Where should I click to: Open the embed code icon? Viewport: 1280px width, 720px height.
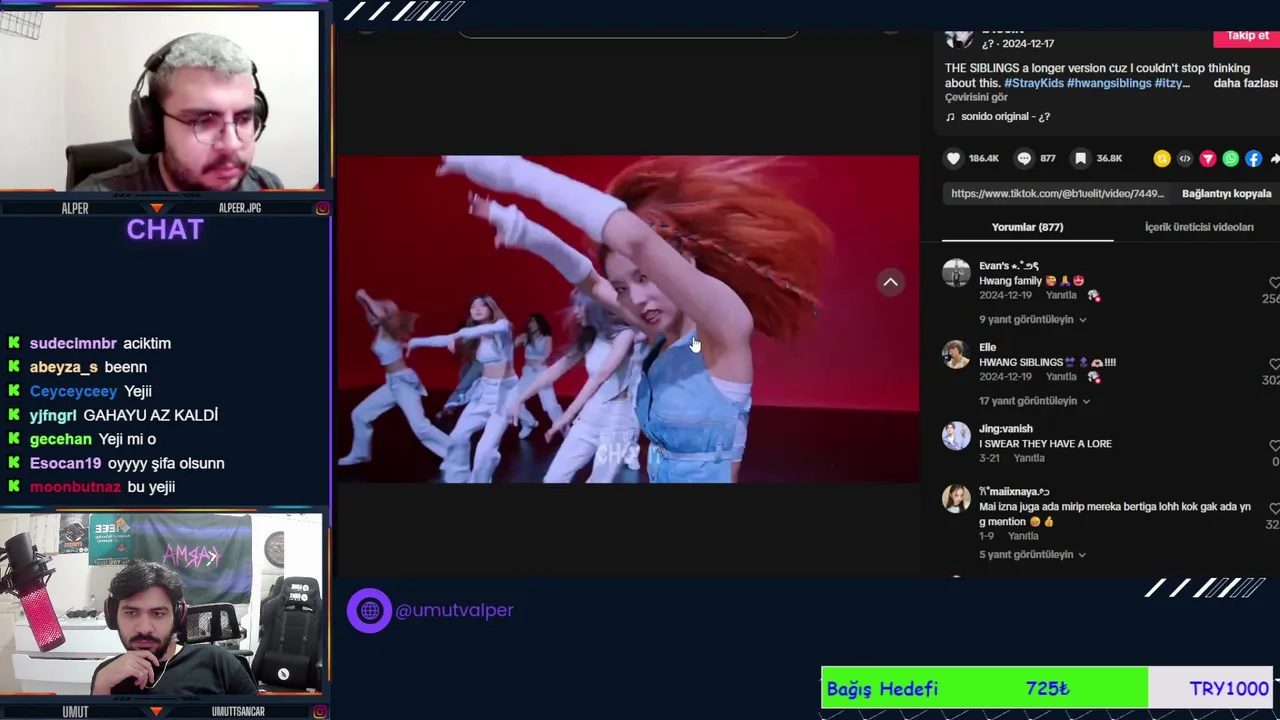coord(1184,158)
